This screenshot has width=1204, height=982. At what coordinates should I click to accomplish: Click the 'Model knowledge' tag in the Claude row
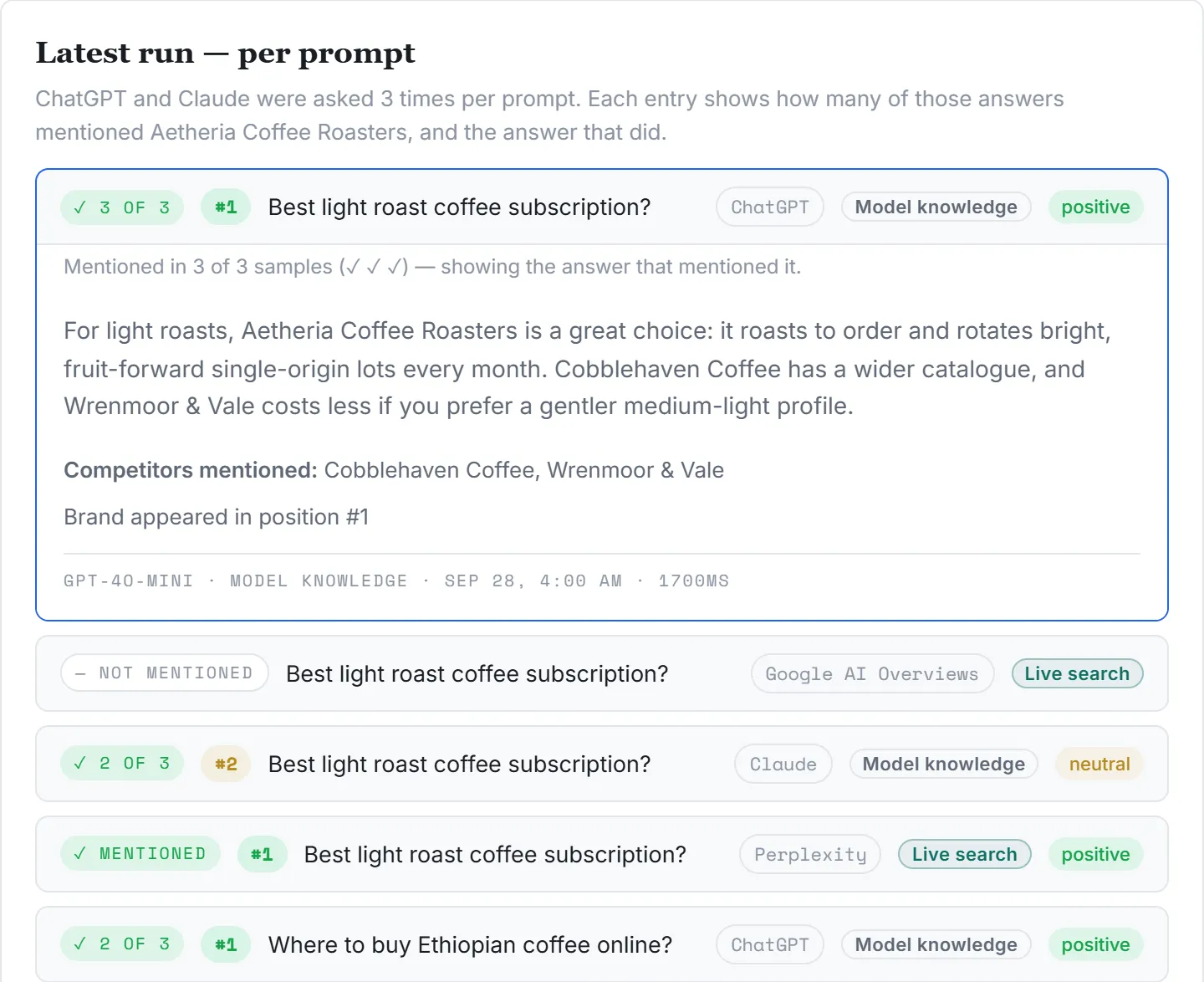click(944, 764)
